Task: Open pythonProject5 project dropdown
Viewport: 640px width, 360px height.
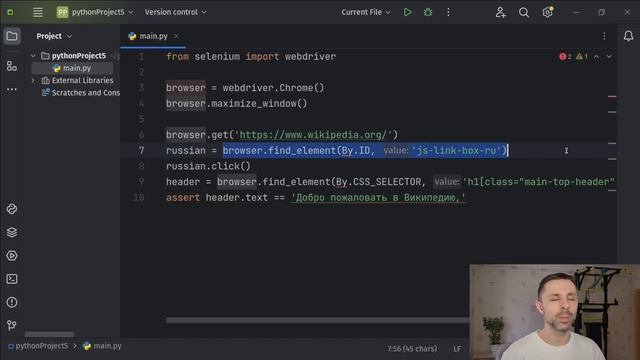Action: 95,12
